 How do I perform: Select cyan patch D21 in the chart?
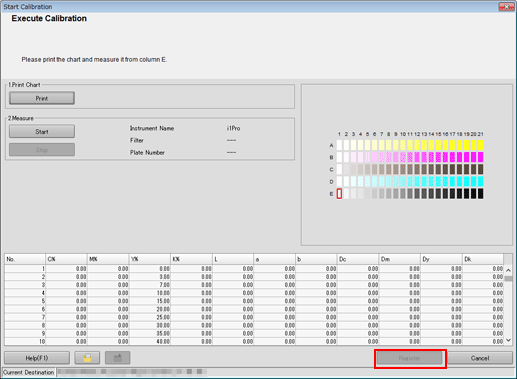coord(480,181)
